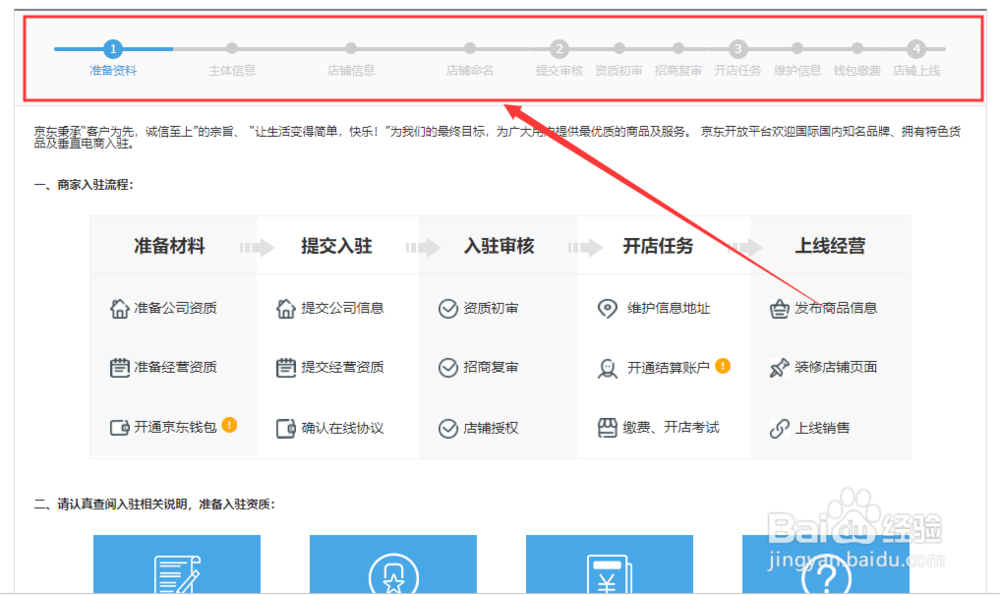Click the house icon beside 准备公司资质
Screen dimensions: 1000x595
point(119,309)
